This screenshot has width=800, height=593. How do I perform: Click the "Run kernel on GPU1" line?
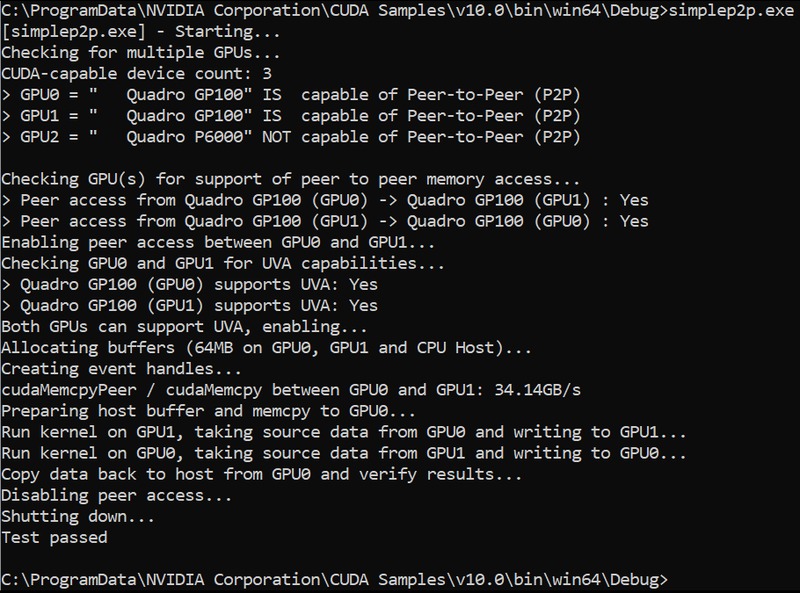[x=344, y=432]
